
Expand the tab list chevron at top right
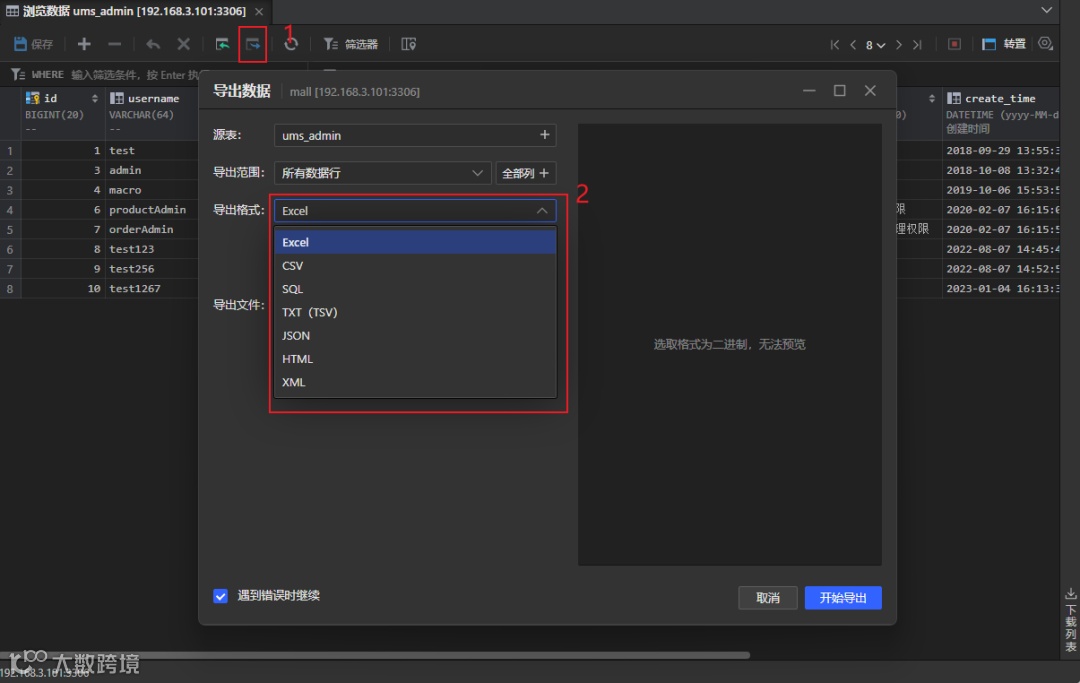pos(1046,10)
